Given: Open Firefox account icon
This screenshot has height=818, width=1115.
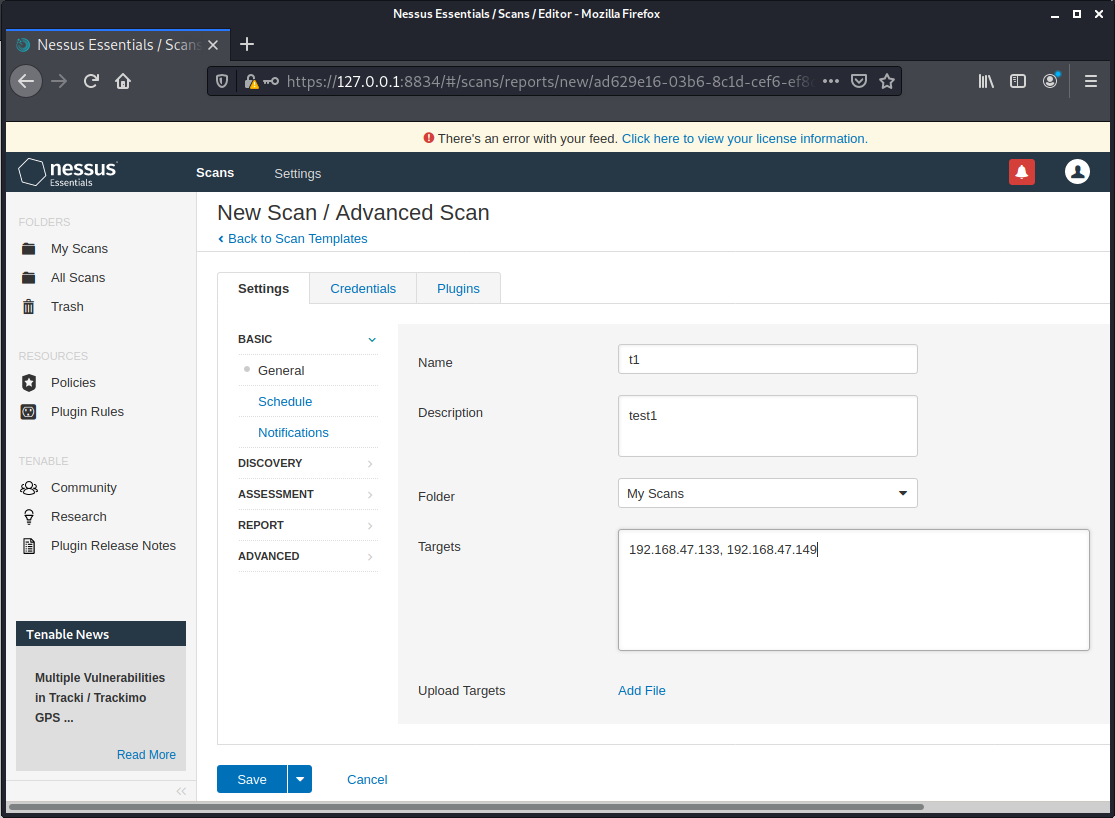Looking at the screenshot, I should (x=1050, y=81).
